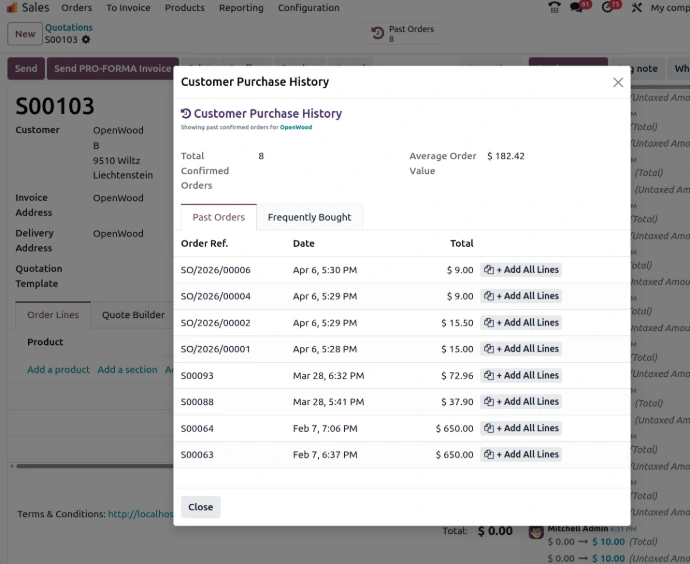Close the Customer Purchase History dialog with X

point(617,83)
